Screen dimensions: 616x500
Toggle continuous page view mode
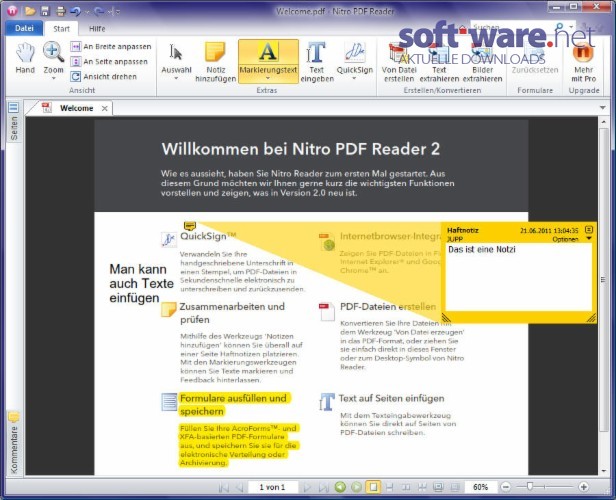[x=390, y=487]
